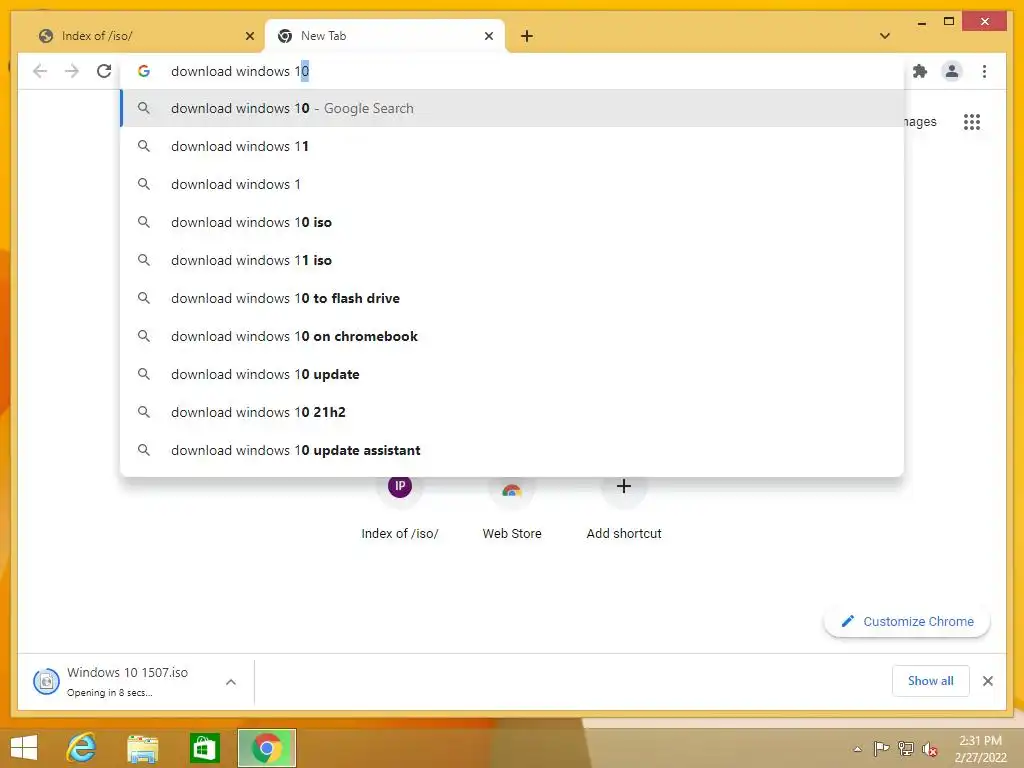Screen dimensions: 1024x768
Task: Click the search icon beside 'download windows 10 21h2'
Action: pos(144,411)
